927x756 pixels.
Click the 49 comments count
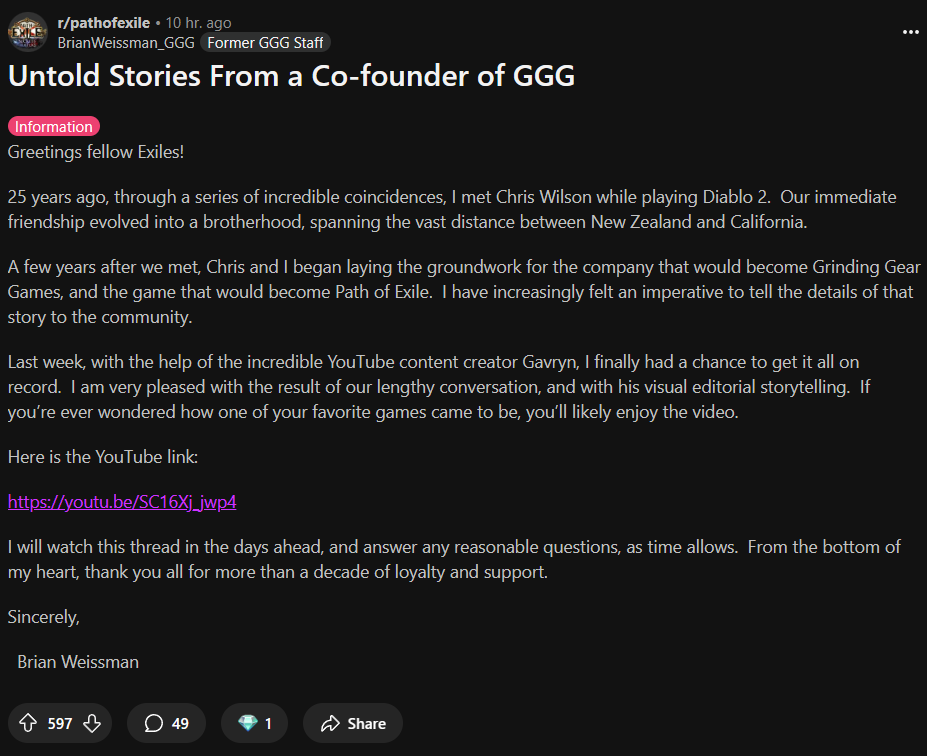pos(180,723)
